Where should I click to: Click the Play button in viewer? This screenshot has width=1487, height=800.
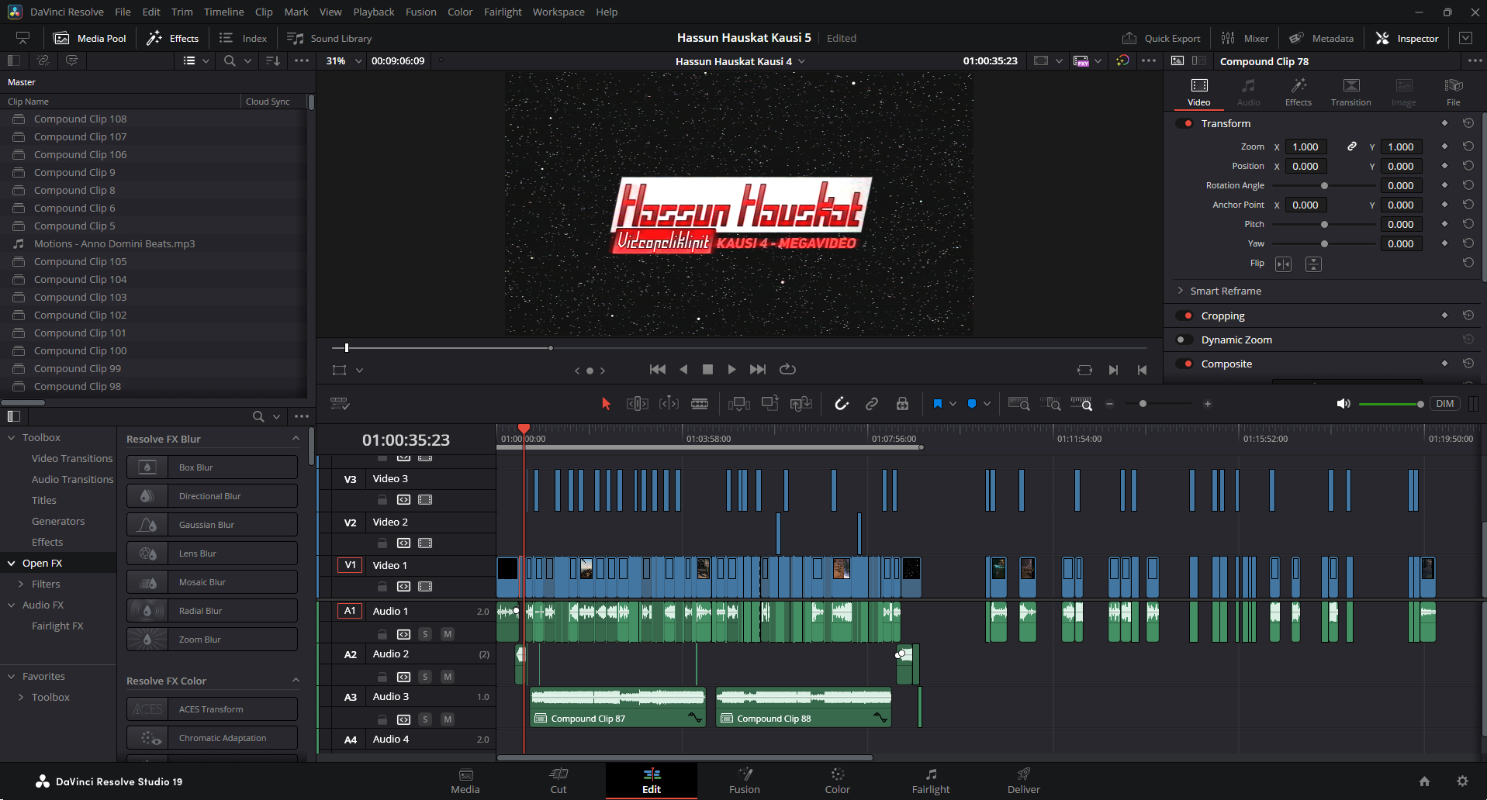click(732, 369)
